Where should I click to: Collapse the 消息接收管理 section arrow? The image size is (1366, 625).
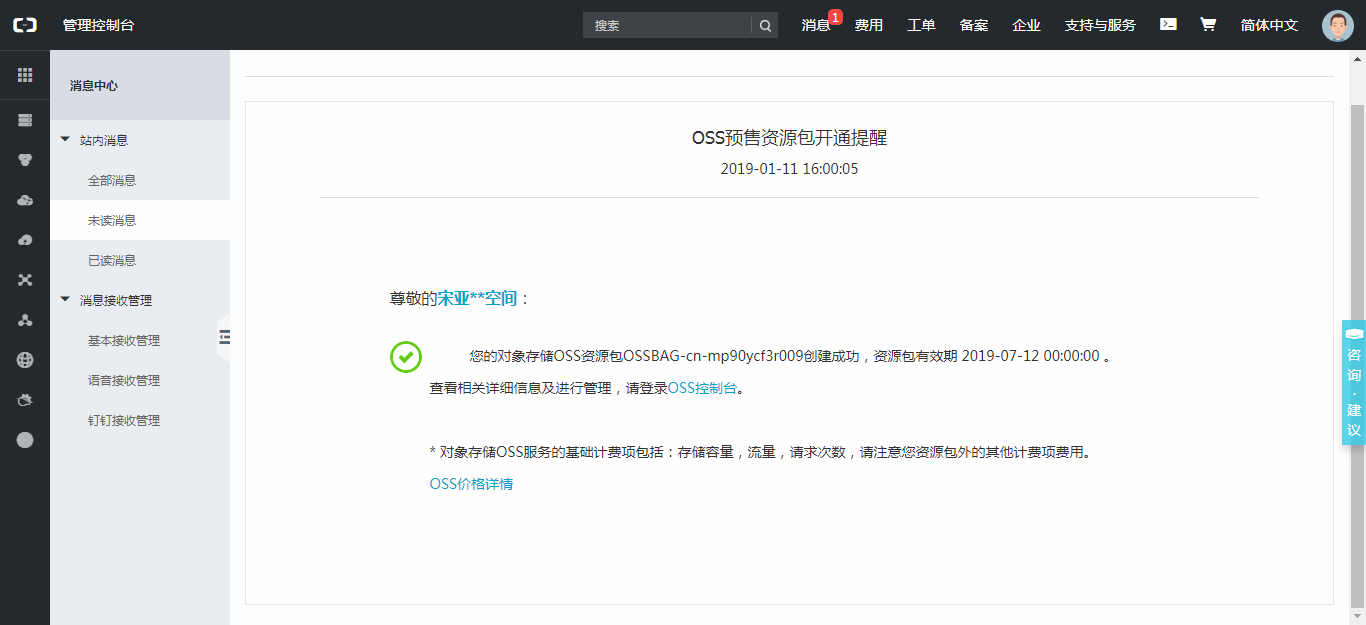pyautogui.click(x=65, y=299)
